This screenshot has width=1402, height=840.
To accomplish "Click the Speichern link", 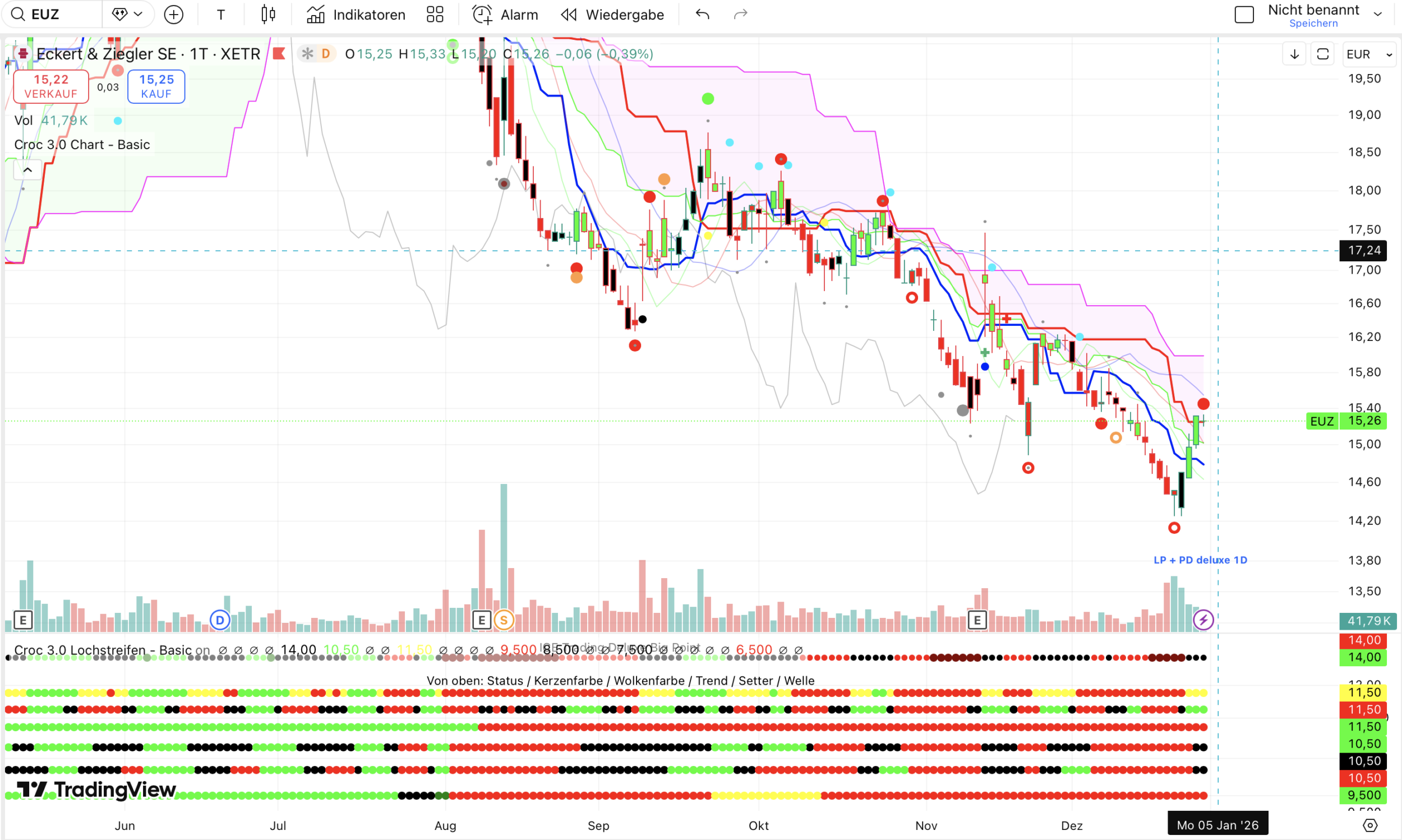I will tap(1313, 23).
